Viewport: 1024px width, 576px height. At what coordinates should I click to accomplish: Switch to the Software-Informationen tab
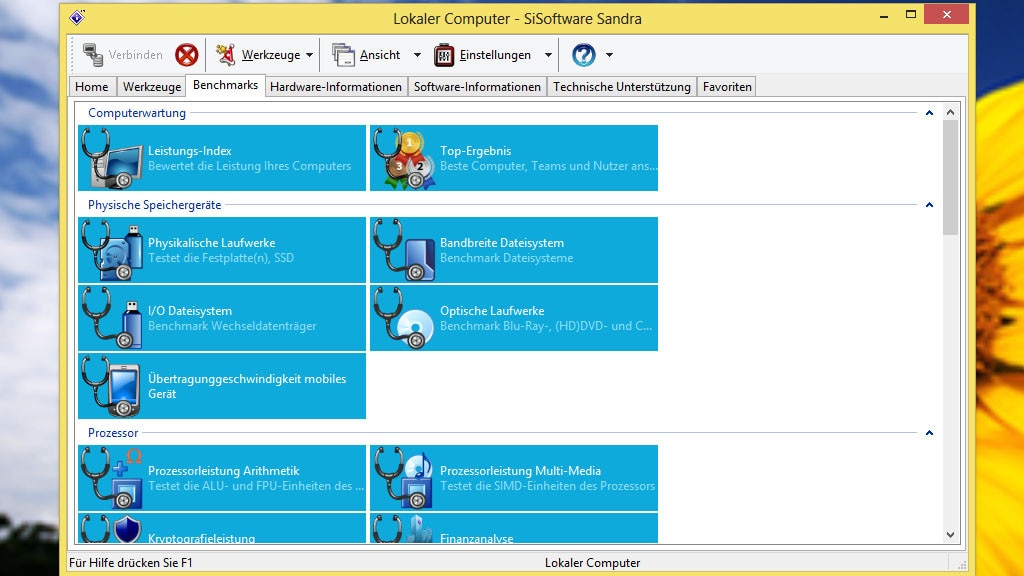pyautogui.click(x=477, y=87)
